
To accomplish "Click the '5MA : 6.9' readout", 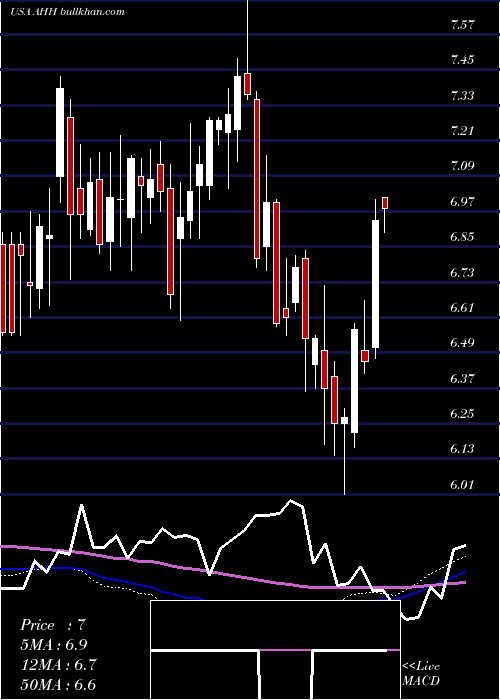I will [x=54, y=645].
